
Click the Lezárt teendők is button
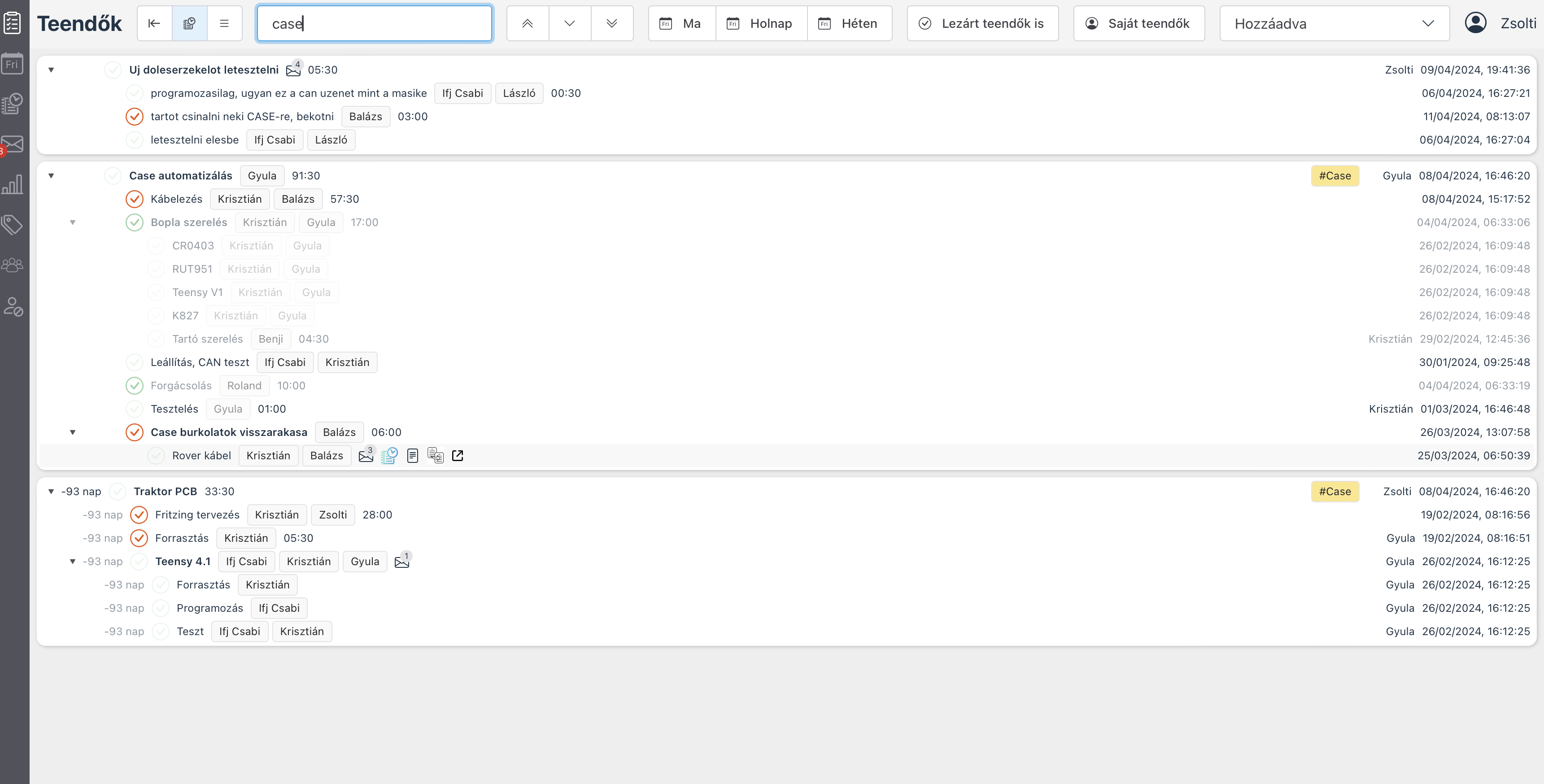982,23
